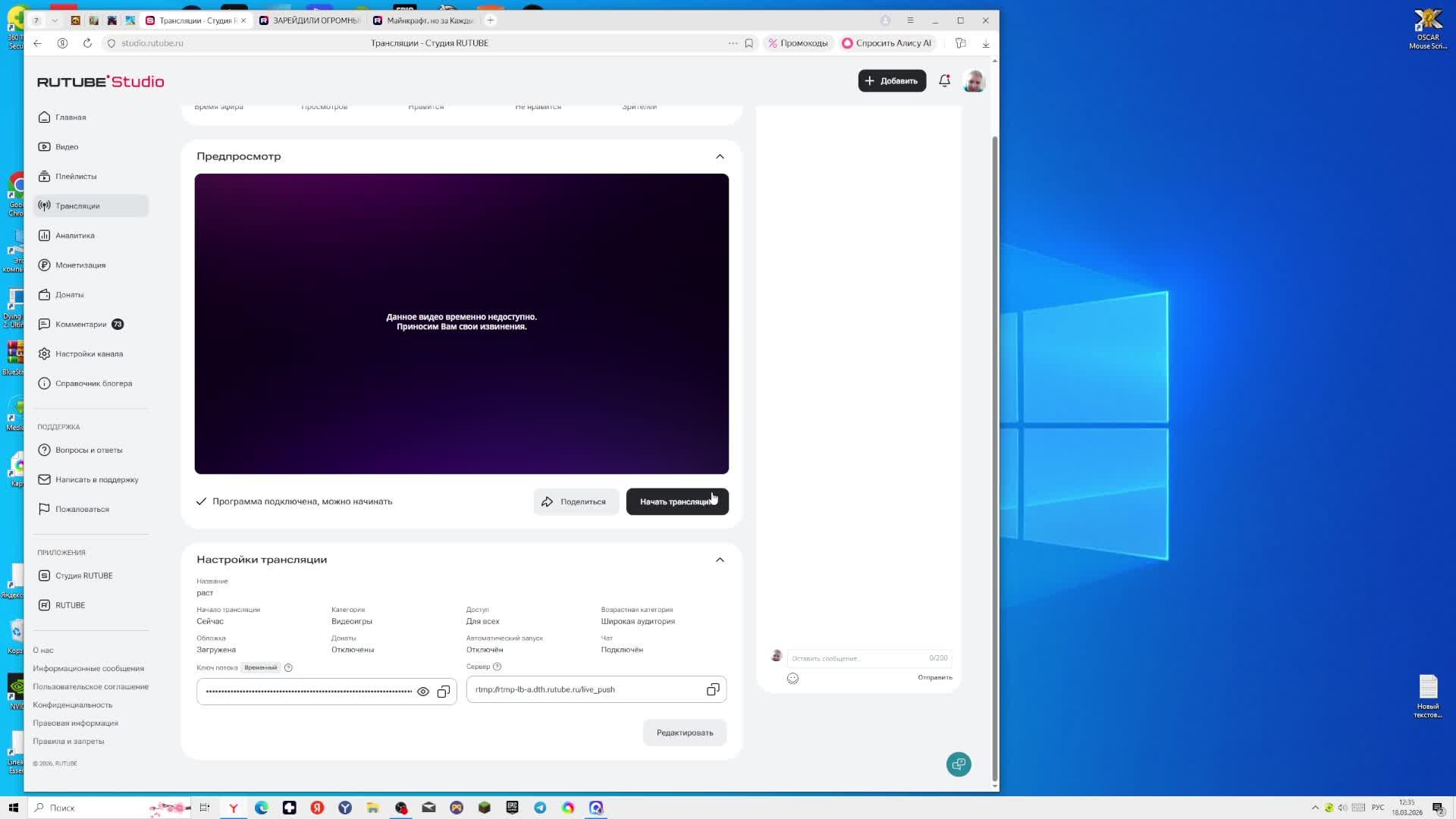The width and height of the screenshot is (1456, 819).
Task: Open Telegram from the taskbar
Action: pos(540,808)
